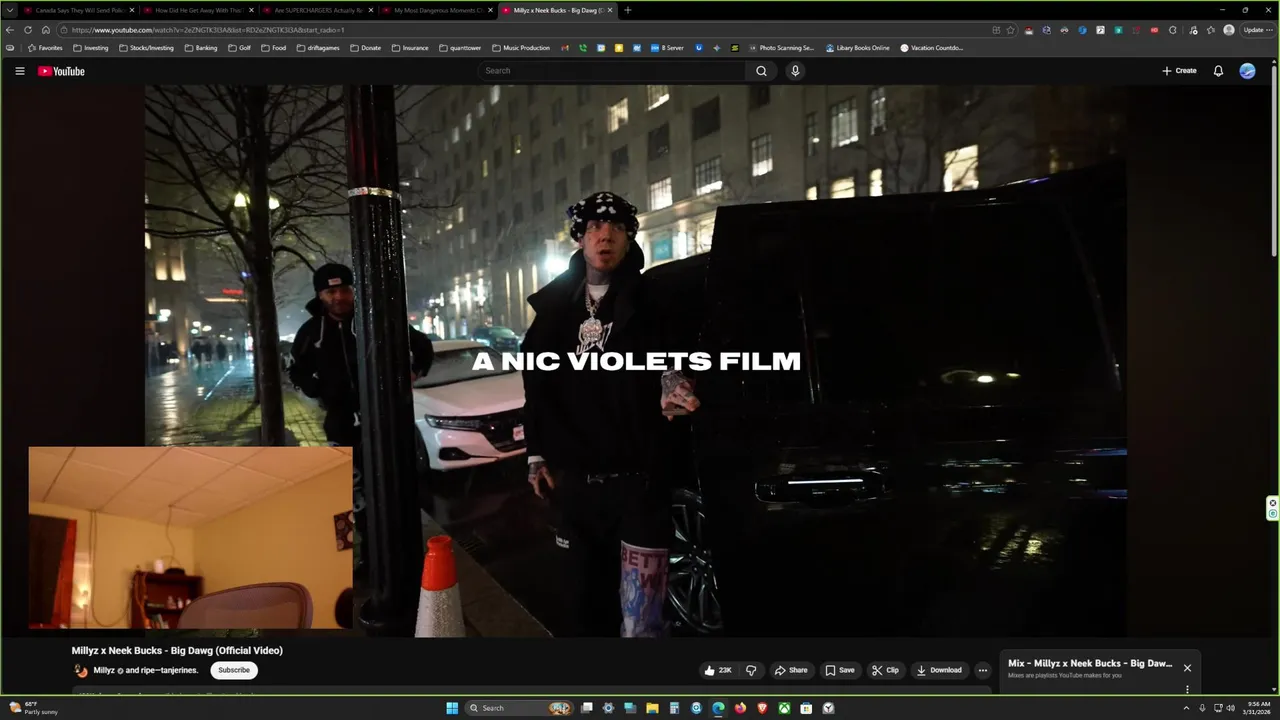Close the Mix playlist panel
Viewport: 1280px width, 720px height.
click(x=1187, y=668)
